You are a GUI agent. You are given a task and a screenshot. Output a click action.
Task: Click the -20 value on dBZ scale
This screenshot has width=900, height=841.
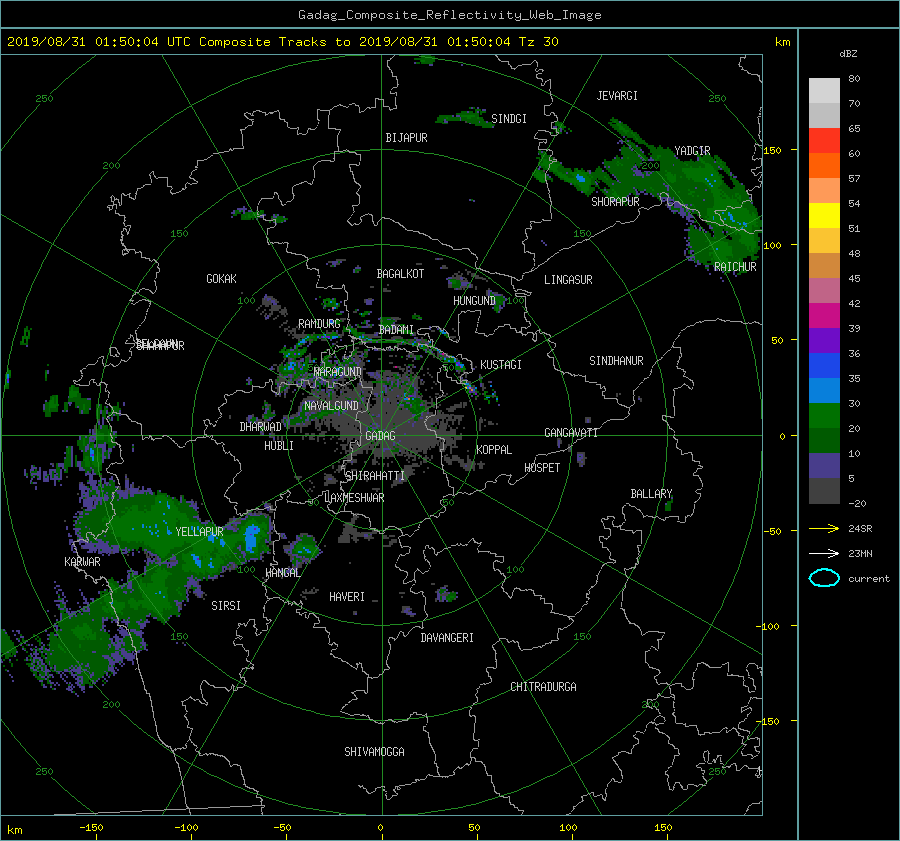point(856,503)
